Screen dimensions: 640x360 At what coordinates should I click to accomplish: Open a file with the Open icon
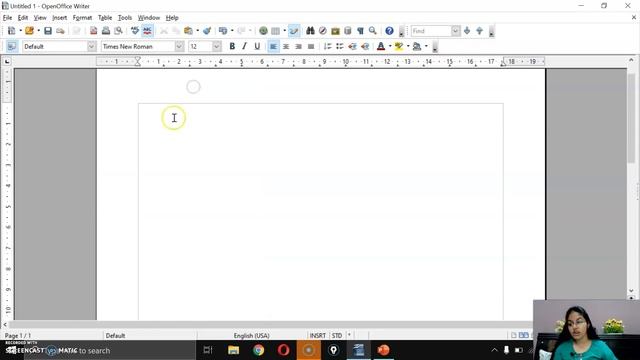(x=29, y=31)
